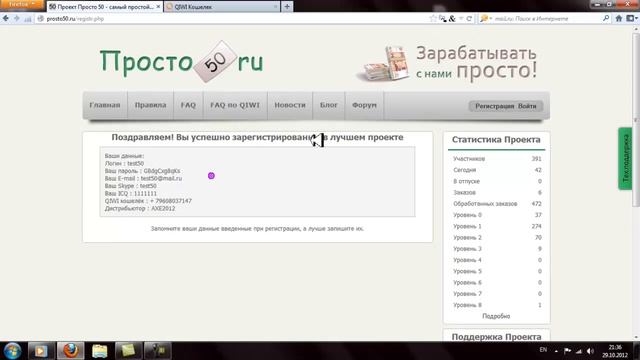Click the Уровень 8 statistic row
The height and width of the screenshot is (360, 640).
[x=497, y=305]
